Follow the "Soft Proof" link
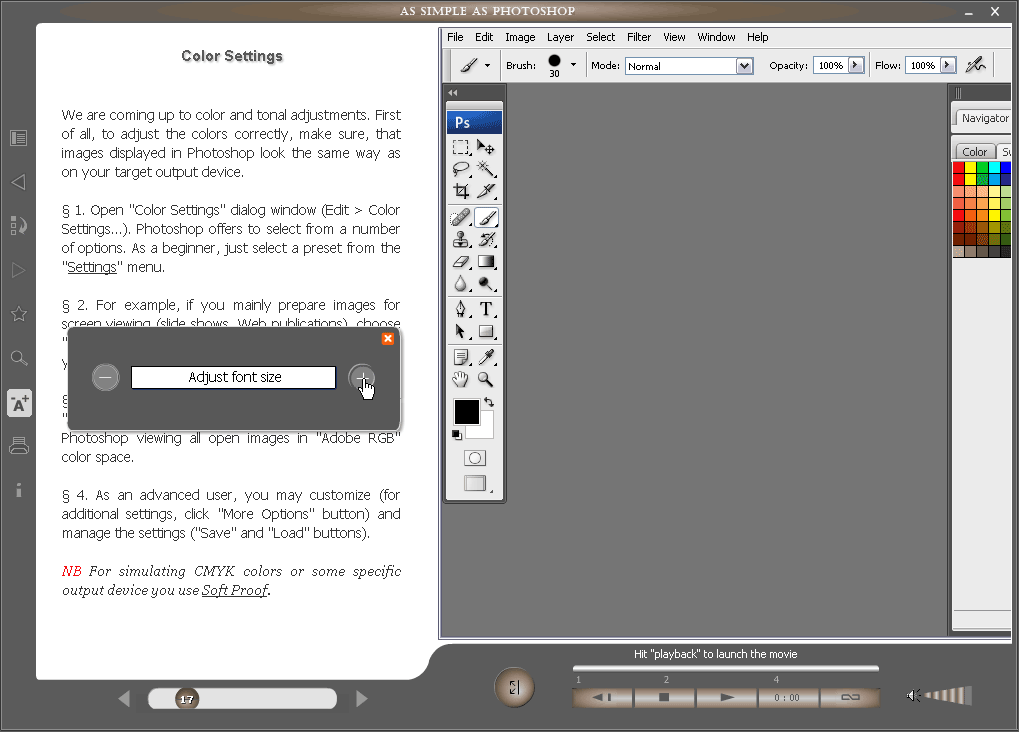Image resolution: width=1019 pixels, height=732 pixels. (x=235, y=590)
